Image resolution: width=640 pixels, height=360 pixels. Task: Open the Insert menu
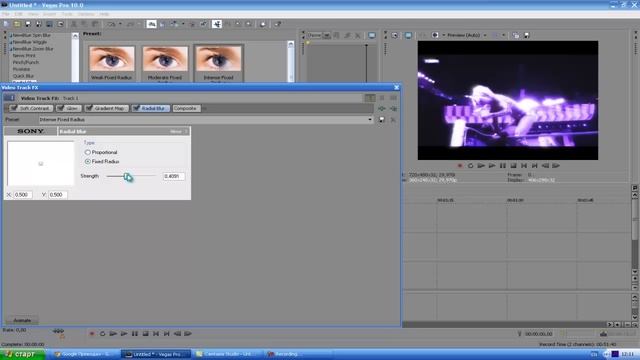[x=49, y=14]
